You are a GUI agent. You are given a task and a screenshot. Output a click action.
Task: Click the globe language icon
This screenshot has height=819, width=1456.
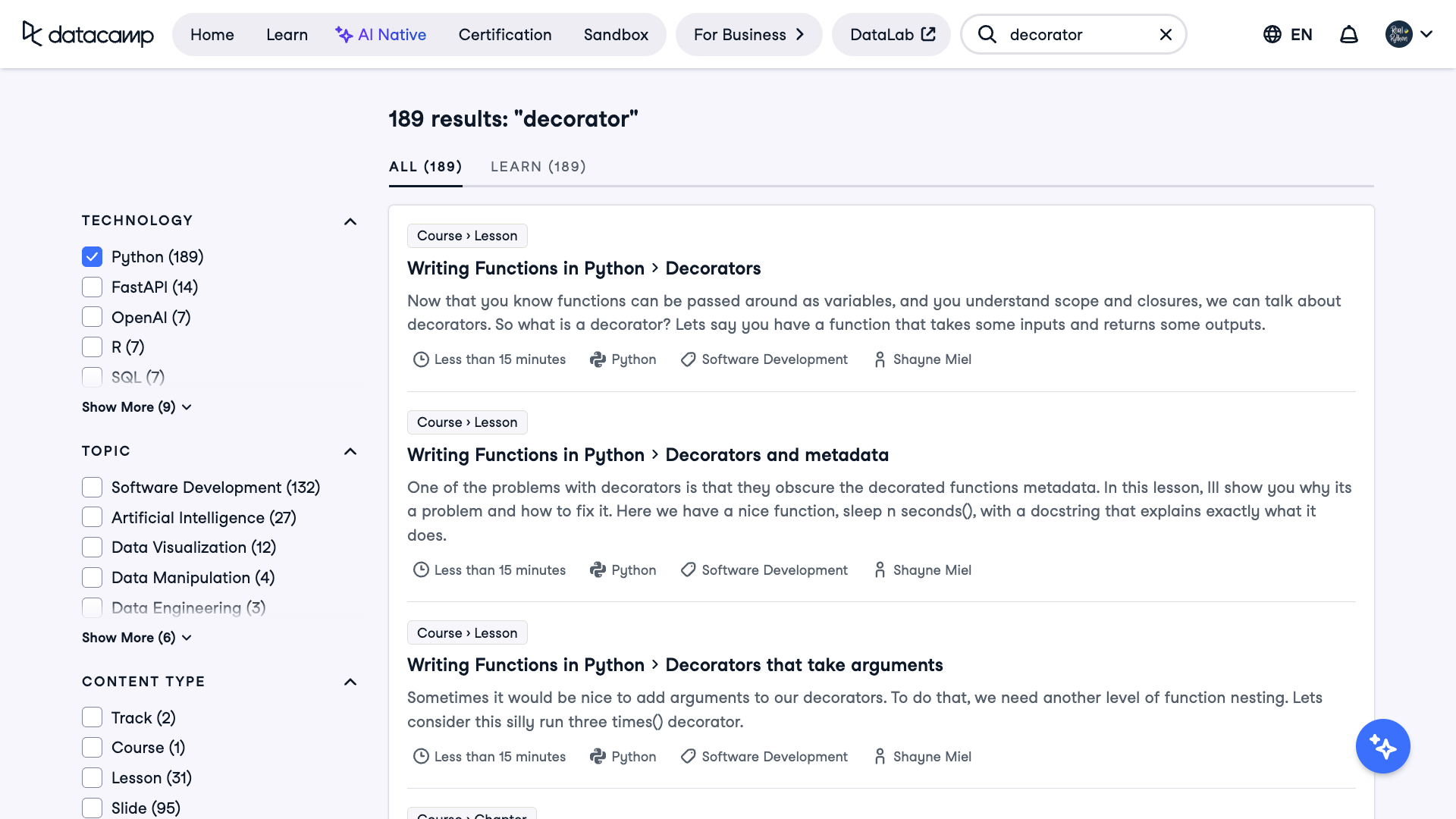[1272, 34]
